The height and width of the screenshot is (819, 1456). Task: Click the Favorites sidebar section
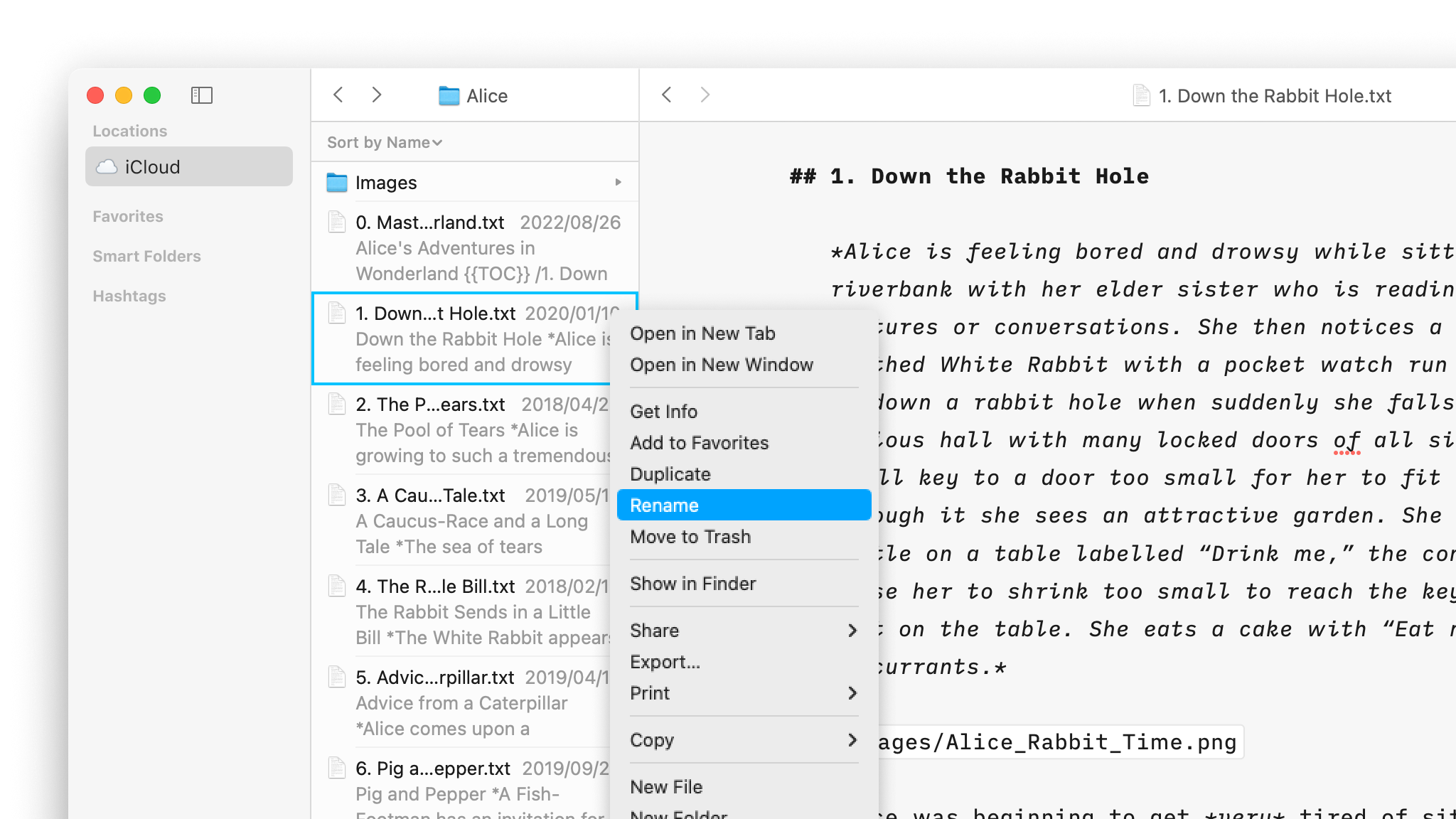coord(128,216)
